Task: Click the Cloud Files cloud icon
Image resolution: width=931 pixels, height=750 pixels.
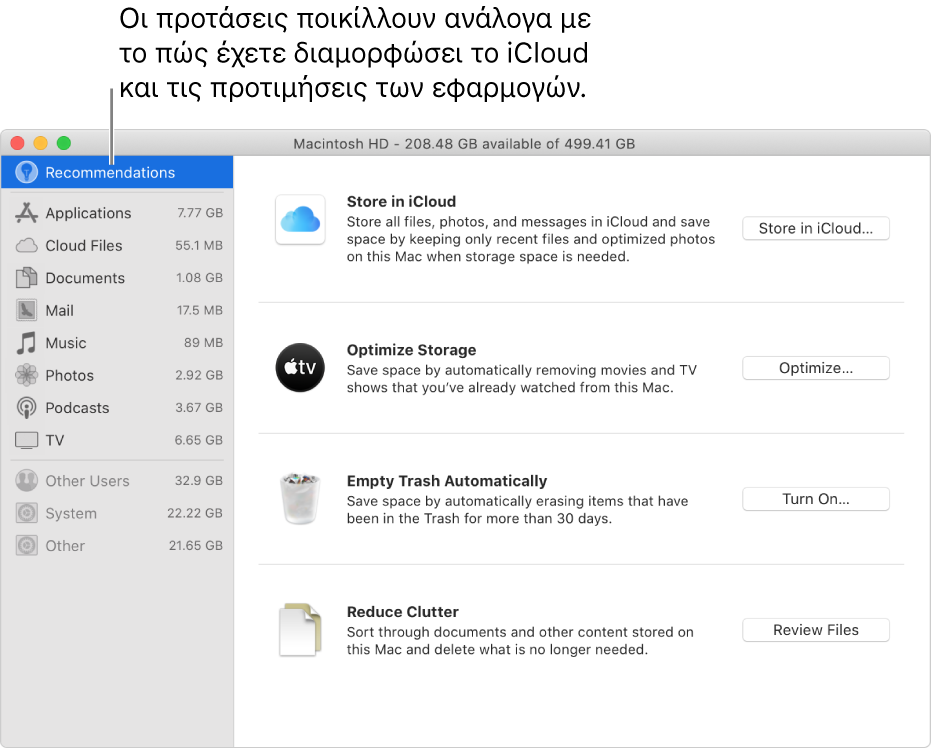Action: (x=26, y=245)
